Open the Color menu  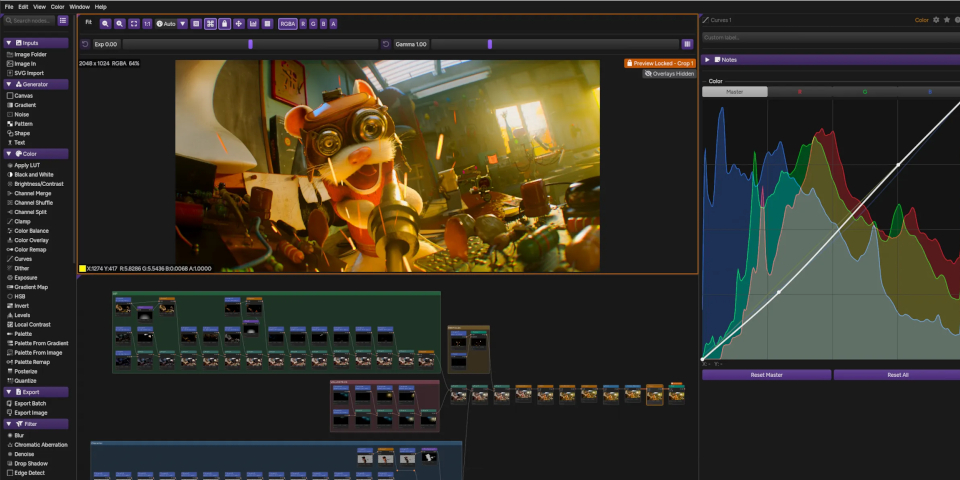tap(58, 7)
